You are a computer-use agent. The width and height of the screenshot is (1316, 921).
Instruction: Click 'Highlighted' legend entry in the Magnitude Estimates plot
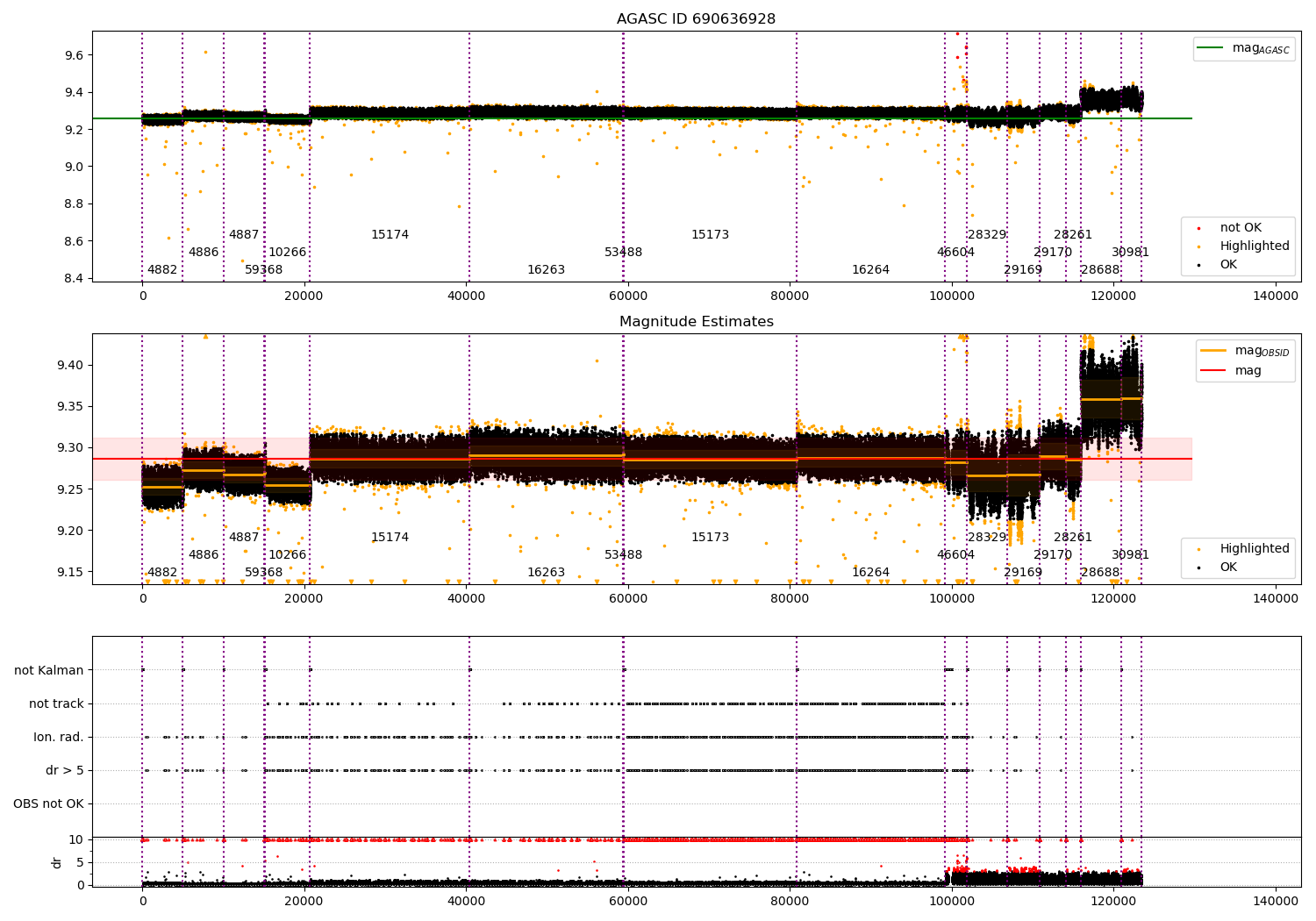1244,548
